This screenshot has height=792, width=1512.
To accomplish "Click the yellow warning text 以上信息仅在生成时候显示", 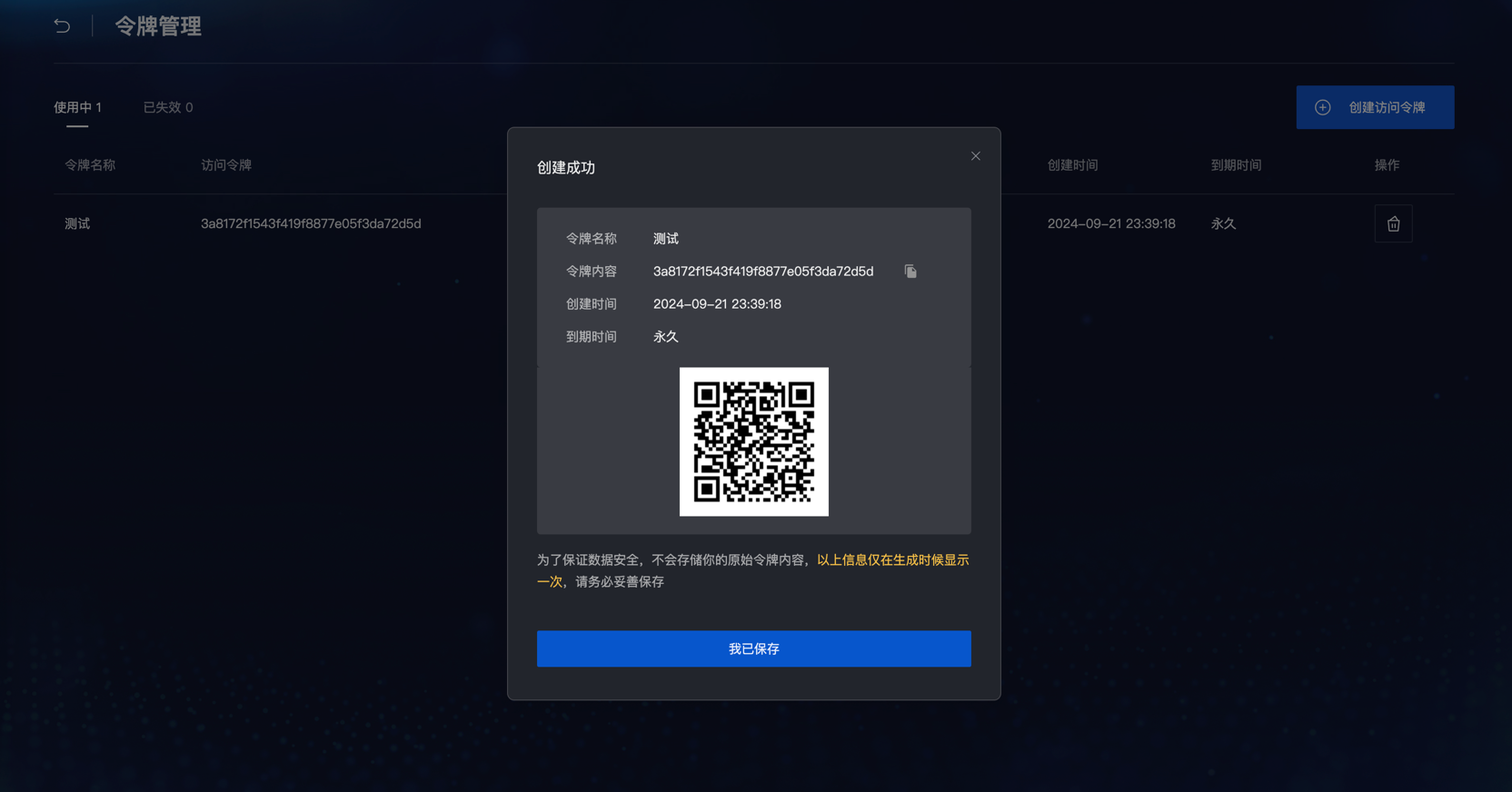I will [892, 560].
